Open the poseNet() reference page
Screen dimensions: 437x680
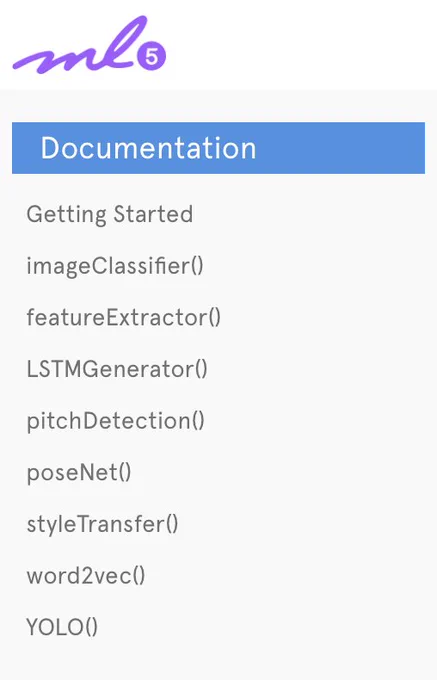78,473
